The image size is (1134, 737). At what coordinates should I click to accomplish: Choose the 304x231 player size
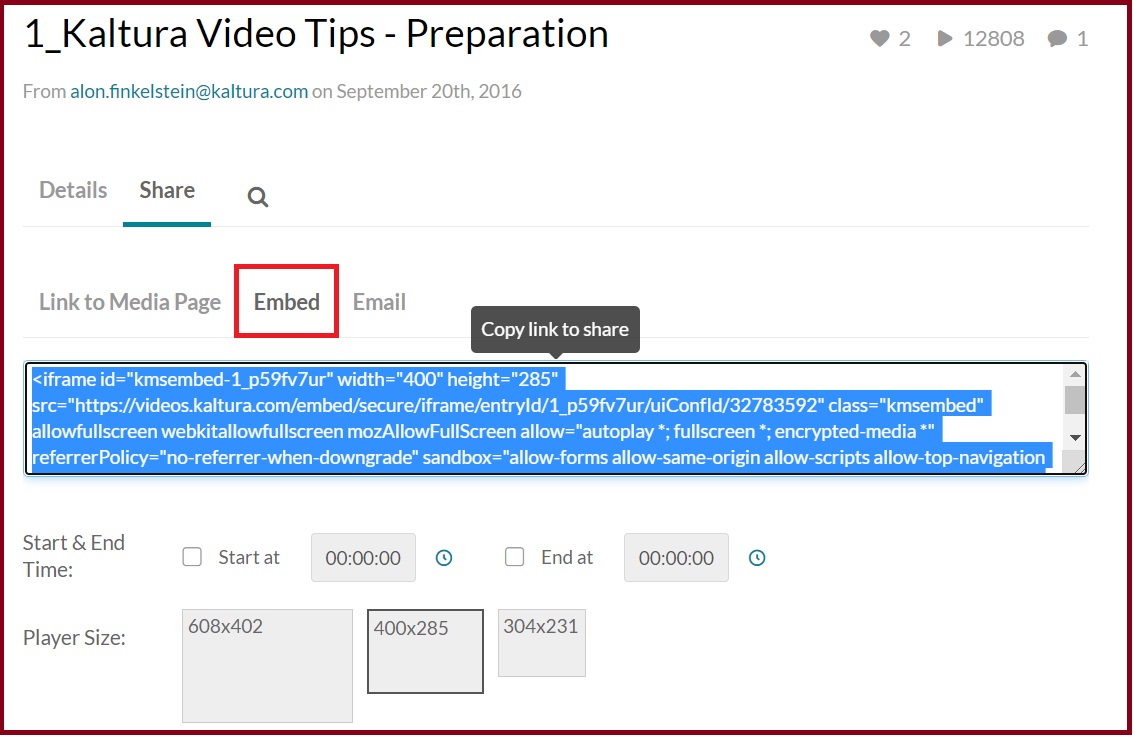point(542,643)
